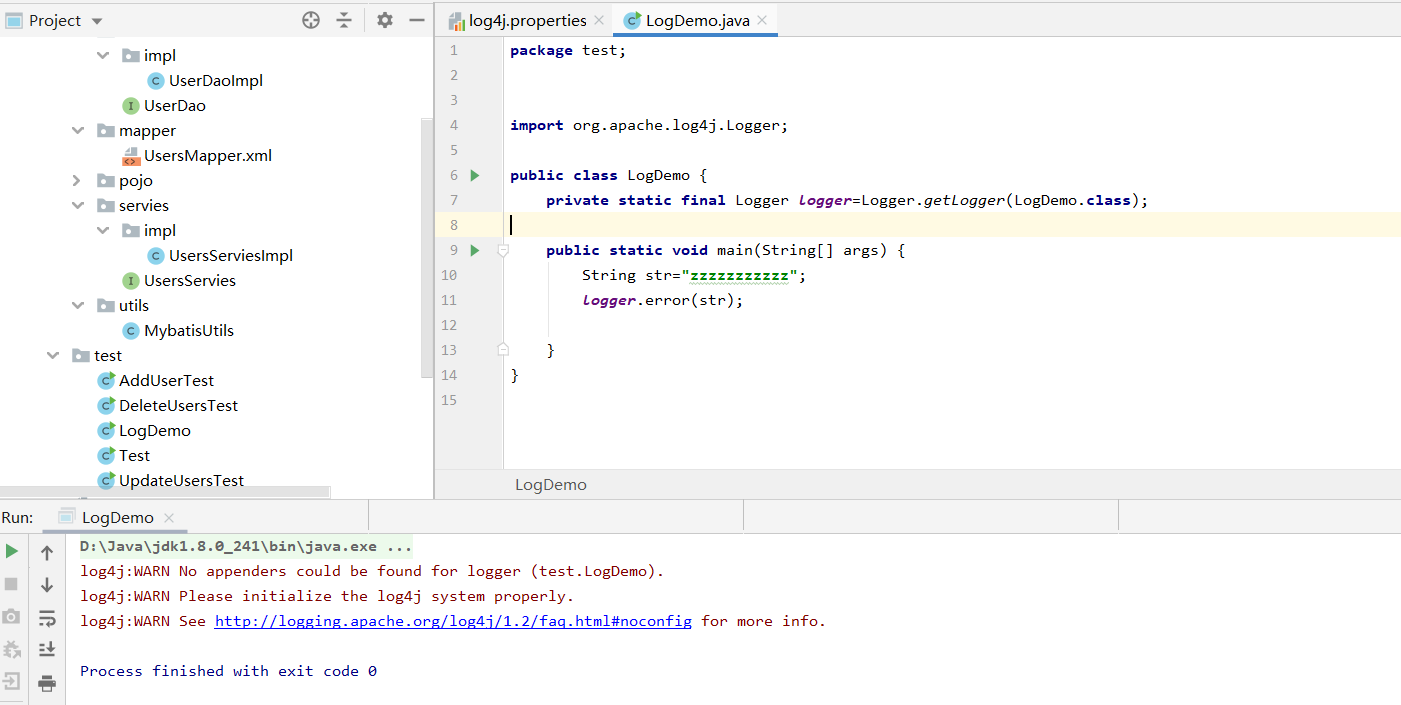This screenshot has width=1401, height=705.
Task: Click the up arrow in Run console
Action: click(x=47, y=553)
